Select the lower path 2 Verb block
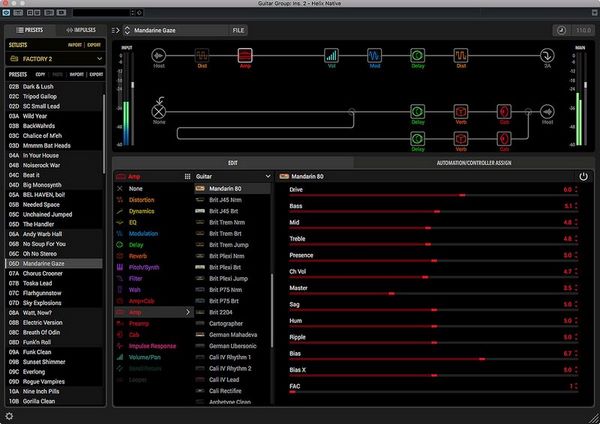Image resolution: width=600 pixels, height=424 pixels. 461,139
